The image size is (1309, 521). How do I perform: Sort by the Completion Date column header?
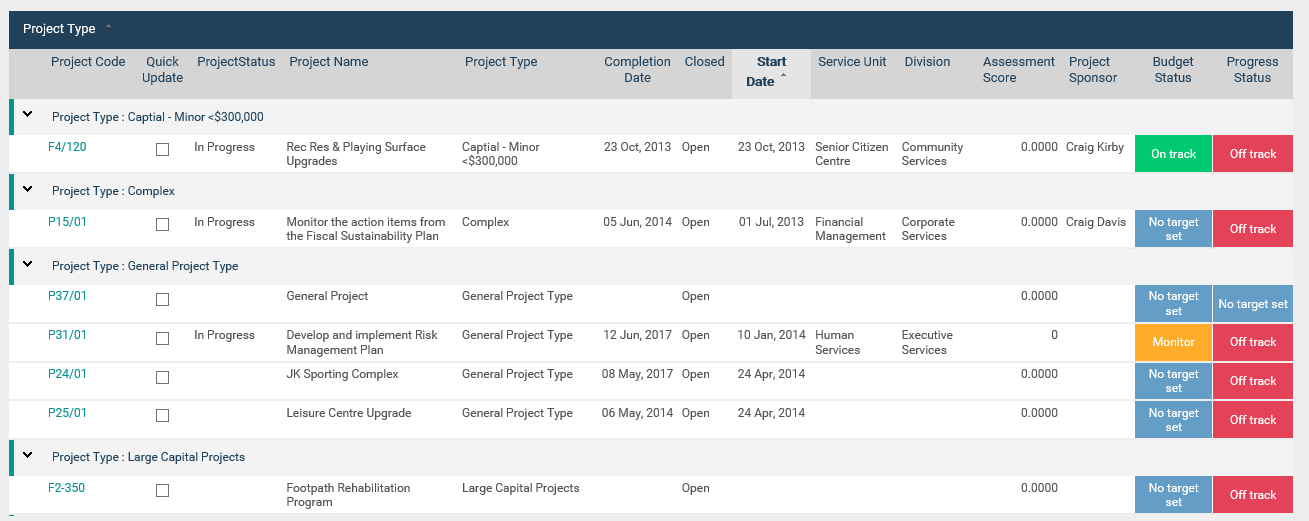tap(637, 69)
